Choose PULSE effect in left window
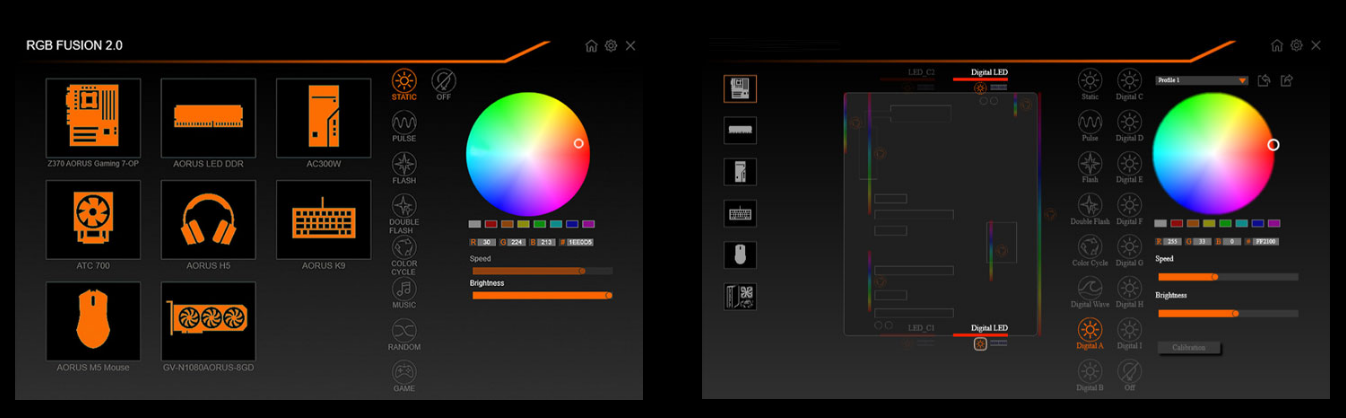Viewport: 1346px width, 418px height. (x=404, y=126)
